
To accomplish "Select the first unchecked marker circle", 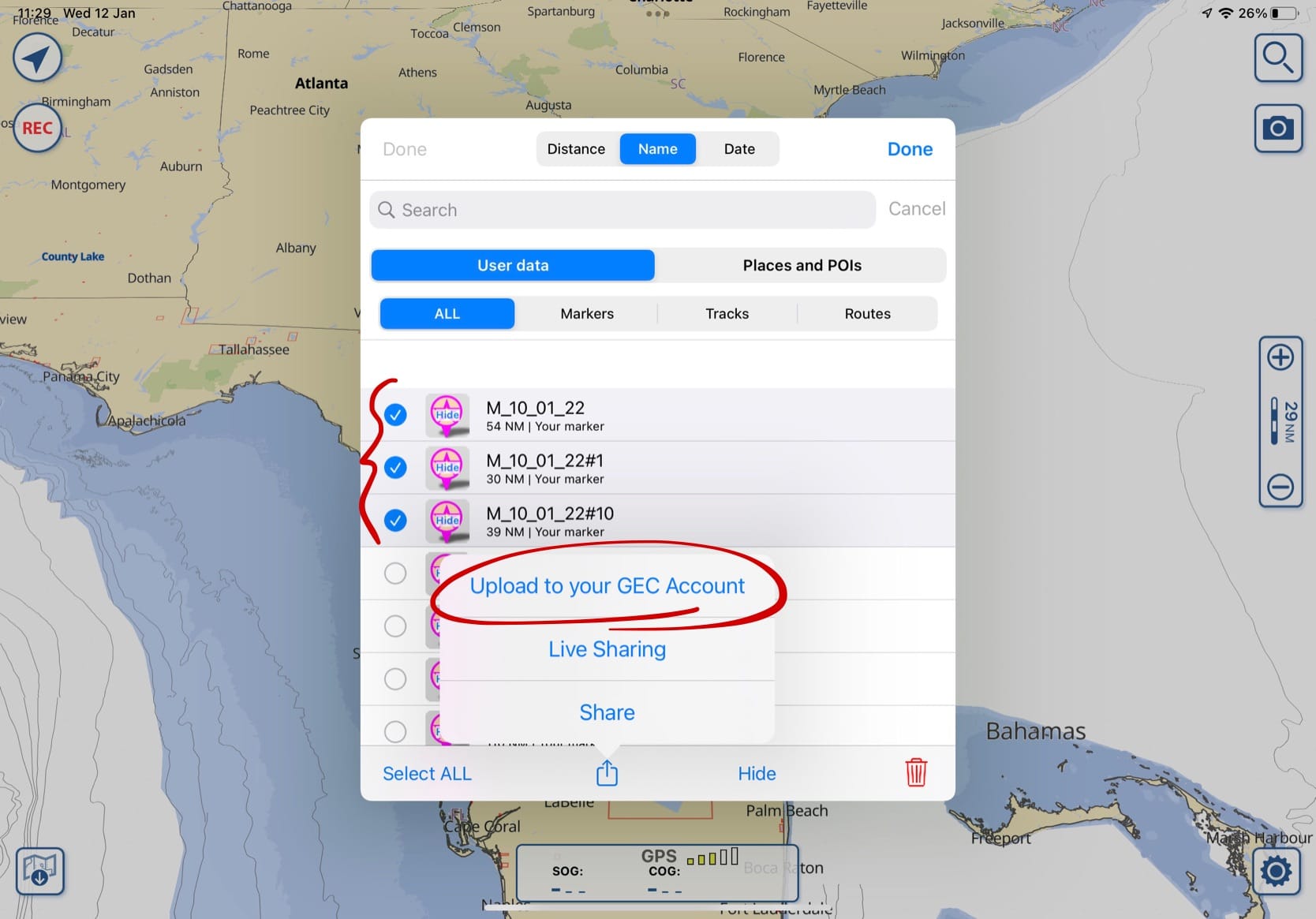I will tap(395, 573).
